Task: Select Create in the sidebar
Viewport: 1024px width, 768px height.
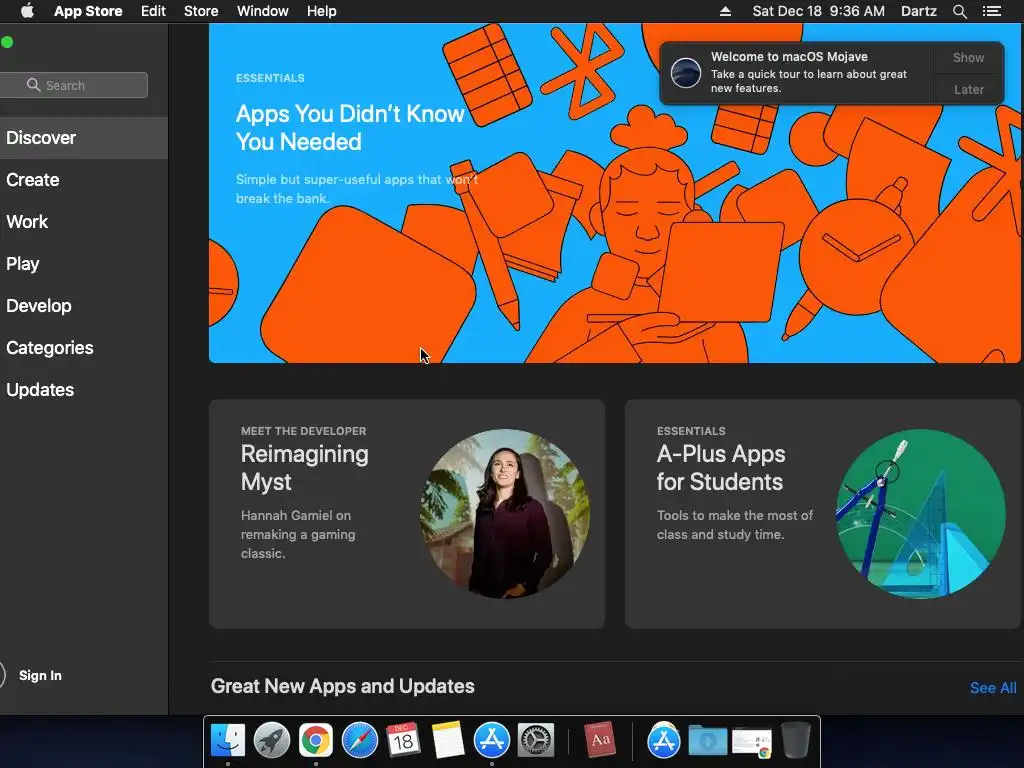Action: (84, 180)
